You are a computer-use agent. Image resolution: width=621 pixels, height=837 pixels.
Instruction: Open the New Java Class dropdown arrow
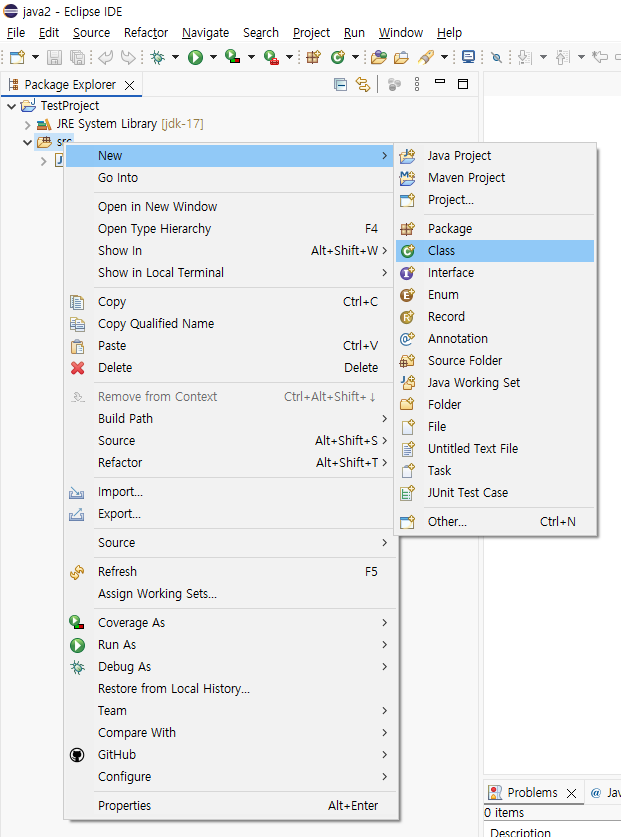click(x=355, y=57)
